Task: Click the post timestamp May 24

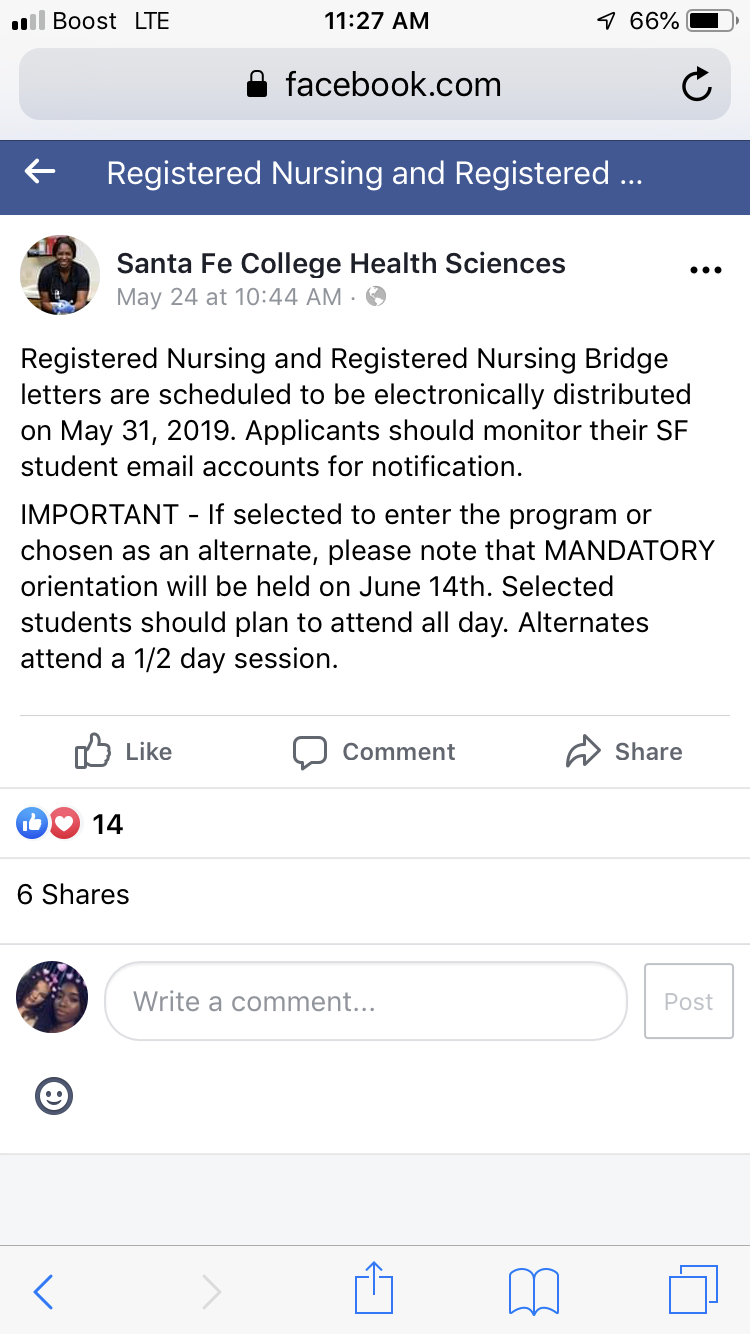Action: tap(229, 297)
